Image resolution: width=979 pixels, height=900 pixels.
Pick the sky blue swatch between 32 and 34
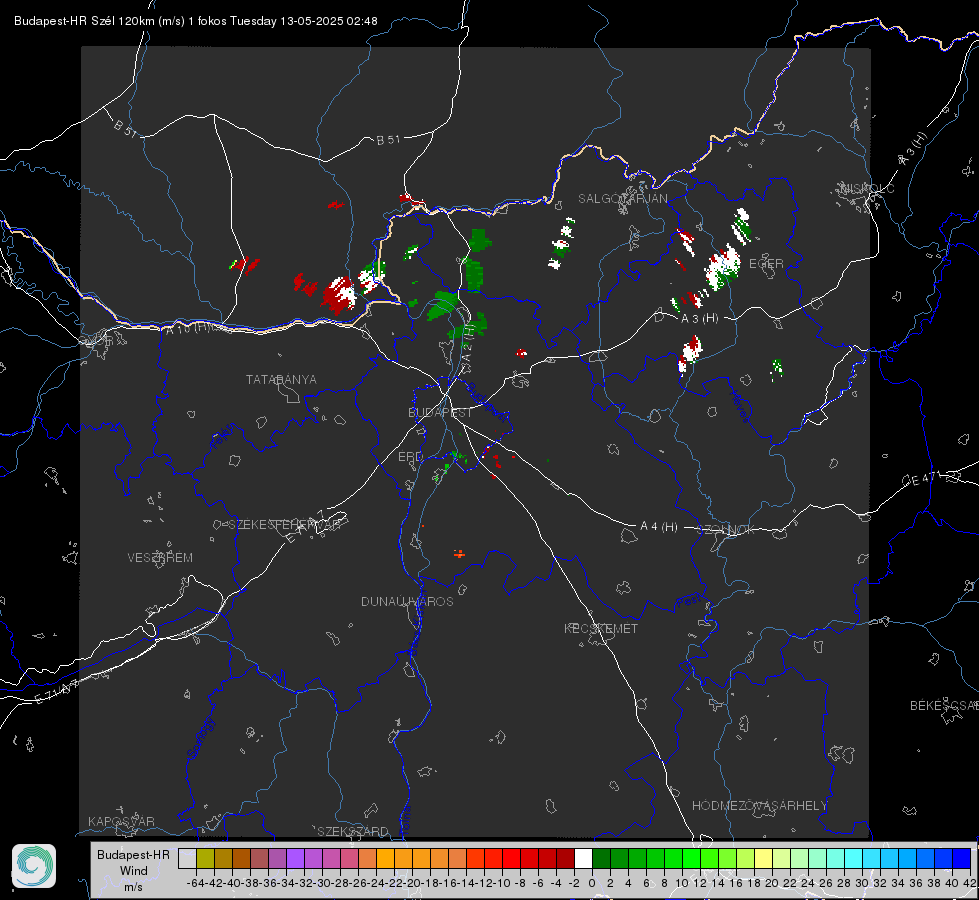[889, 858]
